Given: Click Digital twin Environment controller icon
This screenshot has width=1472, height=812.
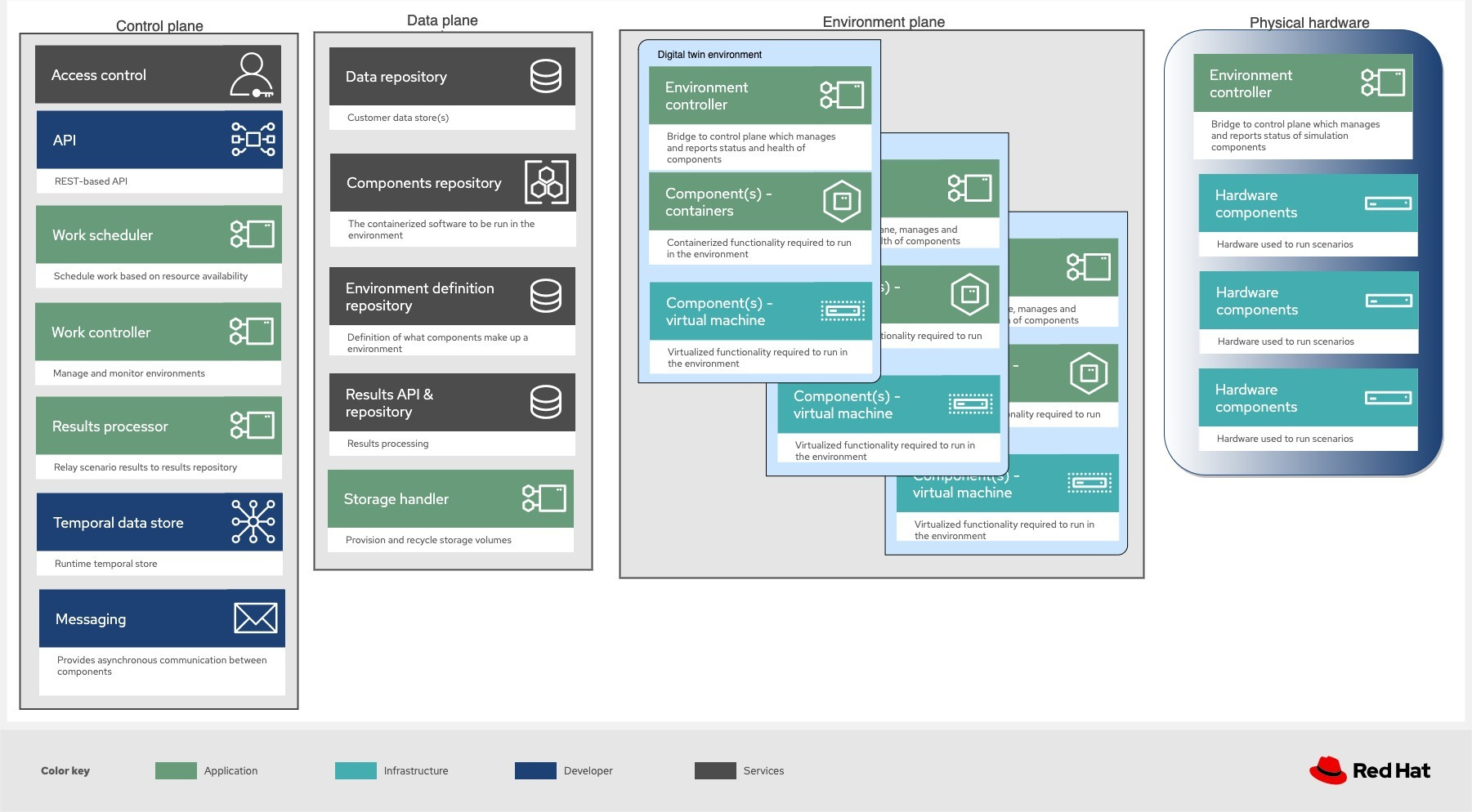Looking at the screenshot, I should click(843, 95).
